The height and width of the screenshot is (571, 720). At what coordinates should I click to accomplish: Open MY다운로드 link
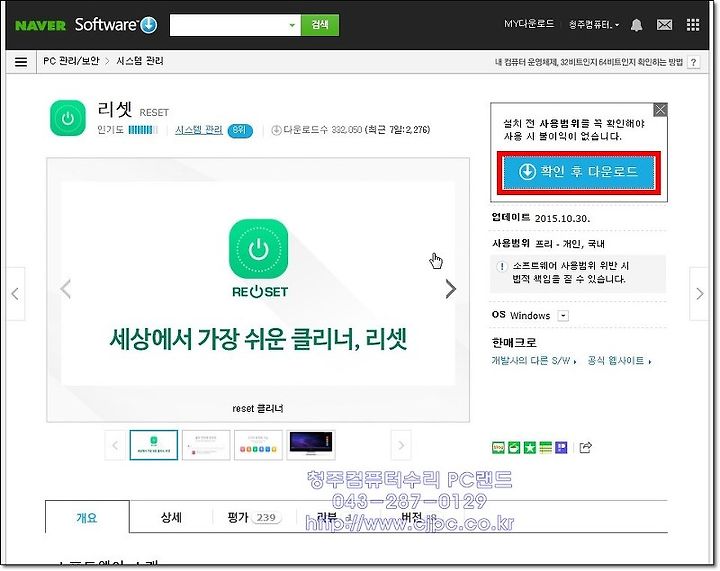529,24
